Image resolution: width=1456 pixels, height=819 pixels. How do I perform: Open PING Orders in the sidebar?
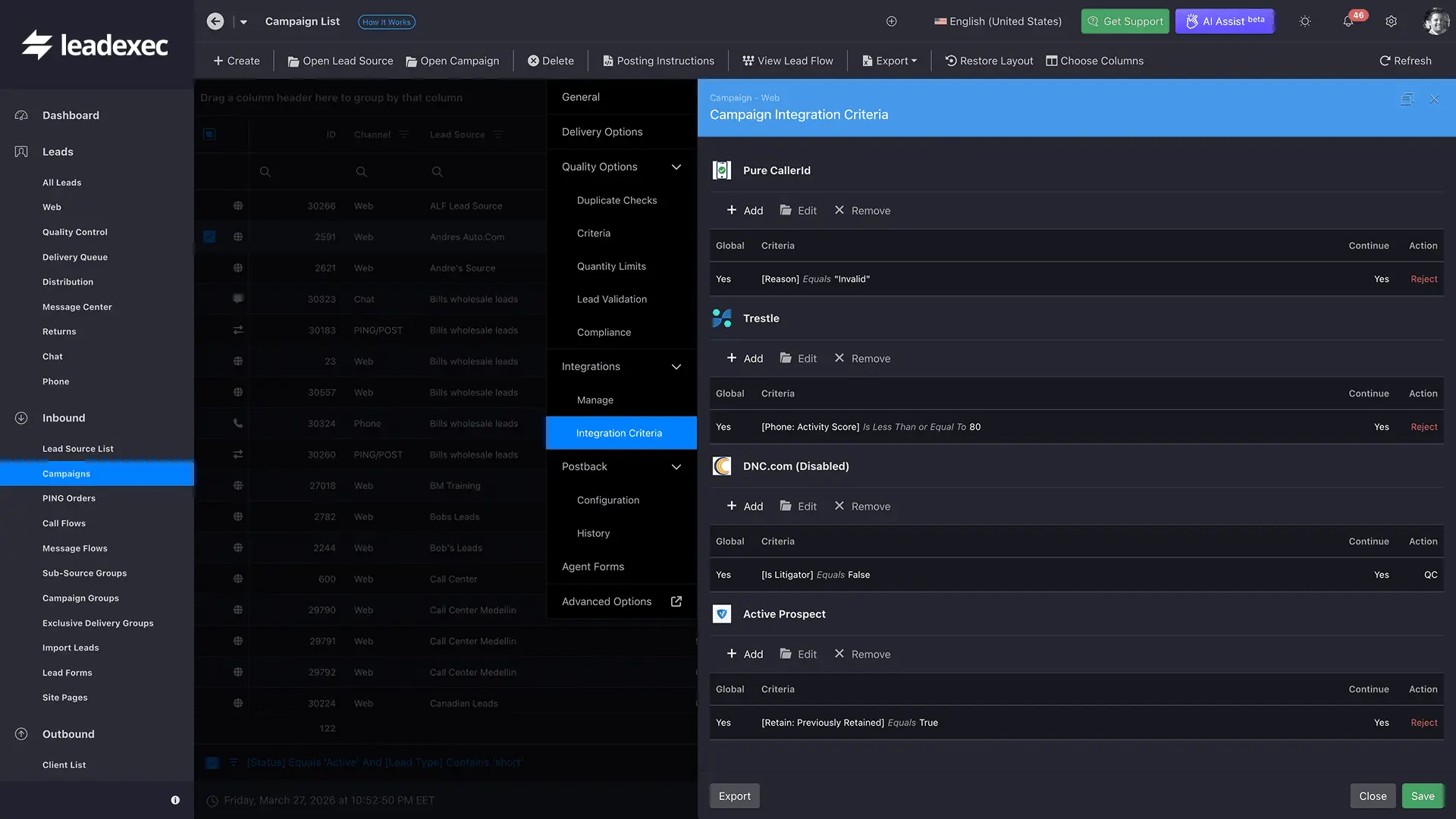pos(69,498)
